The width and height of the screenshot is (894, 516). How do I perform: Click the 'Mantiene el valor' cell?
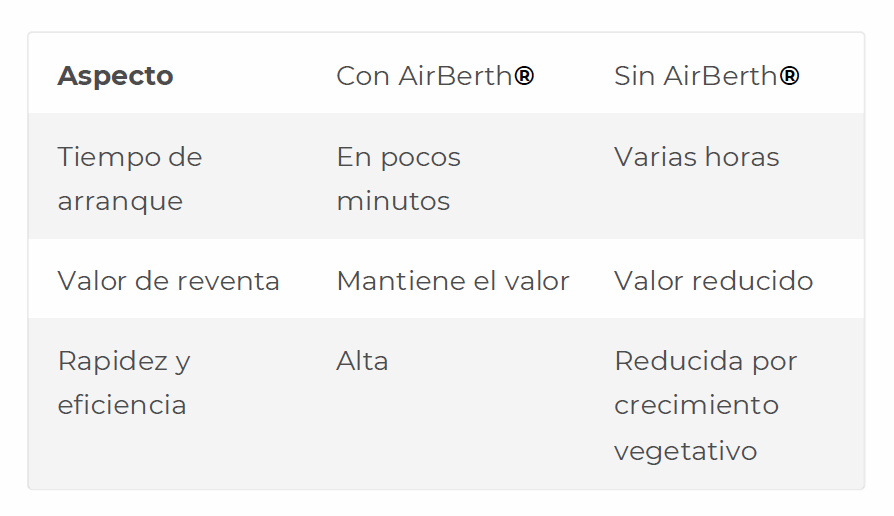point(453,281)
